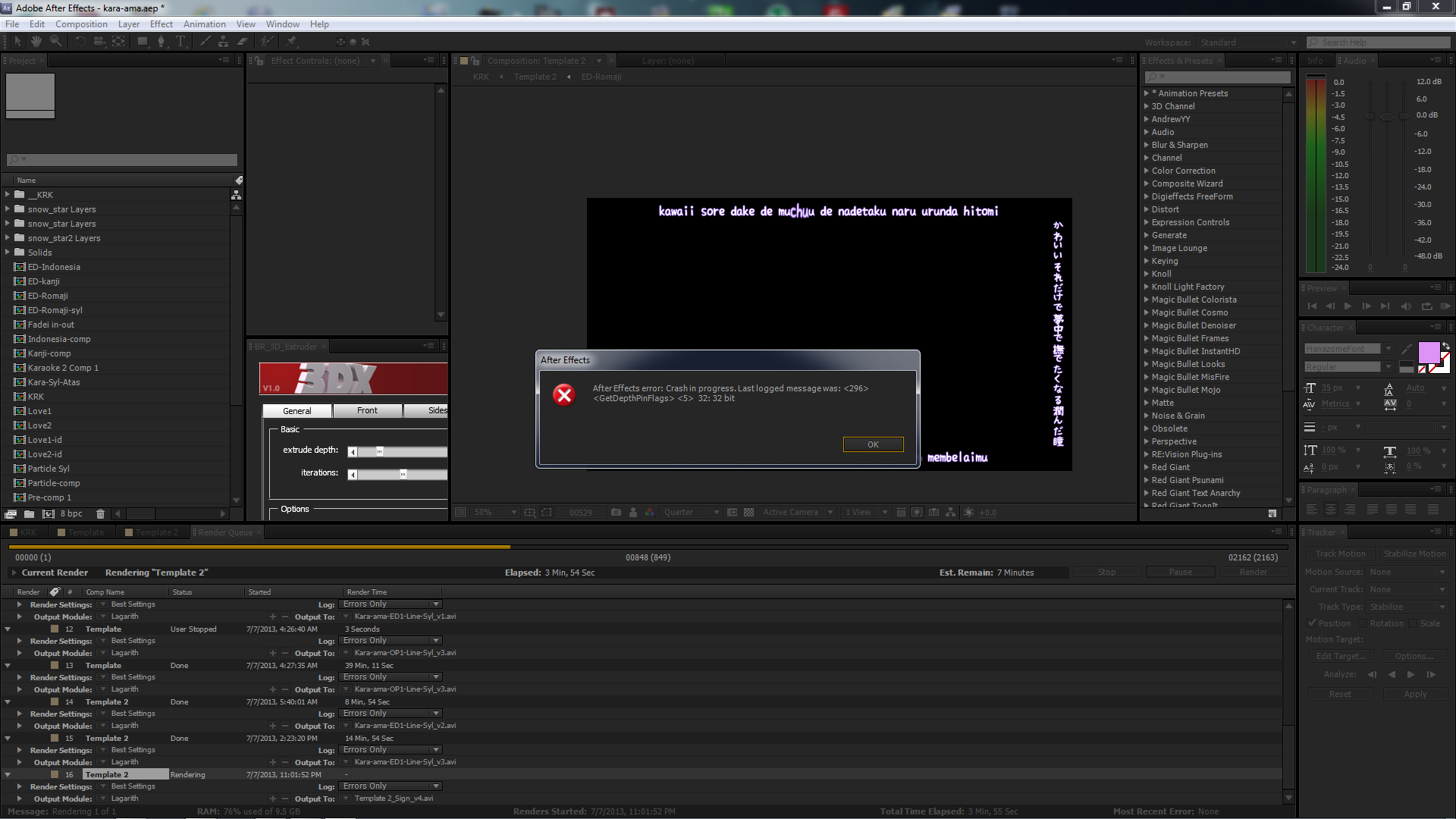Select the Brush tool
Viewport: 1456px width, 819px height.
pyautogui.click(x=206, y=41)
